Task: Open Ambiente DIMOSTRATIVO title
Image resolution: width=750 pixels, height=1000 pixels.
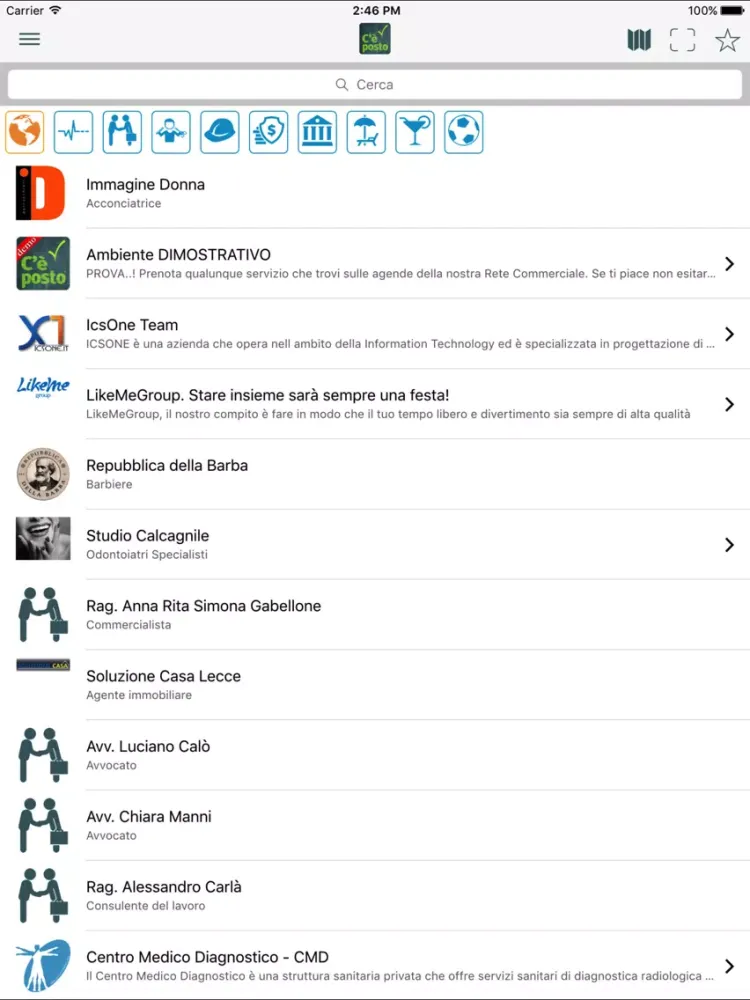Action: pos(179,254)
